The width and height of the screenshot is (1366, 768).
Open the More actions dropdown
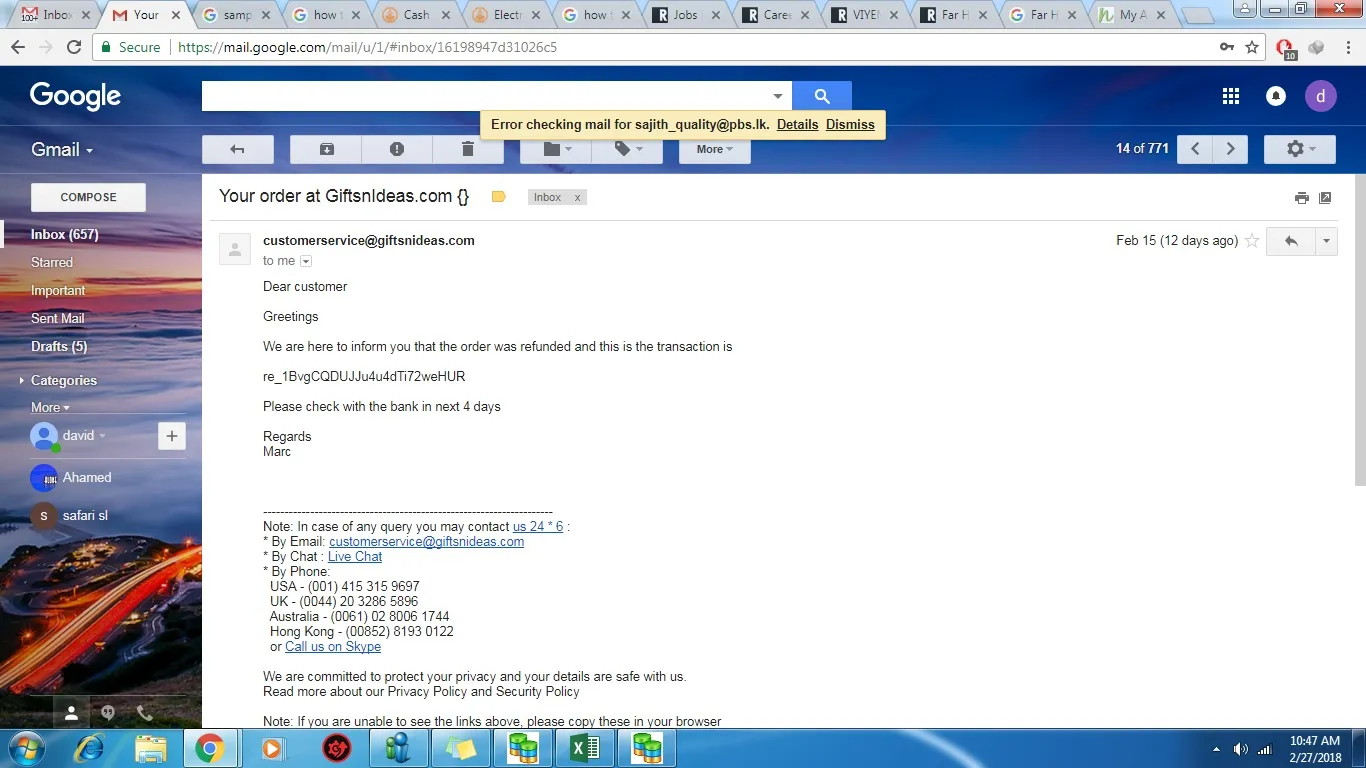click(x=715, y=149)
